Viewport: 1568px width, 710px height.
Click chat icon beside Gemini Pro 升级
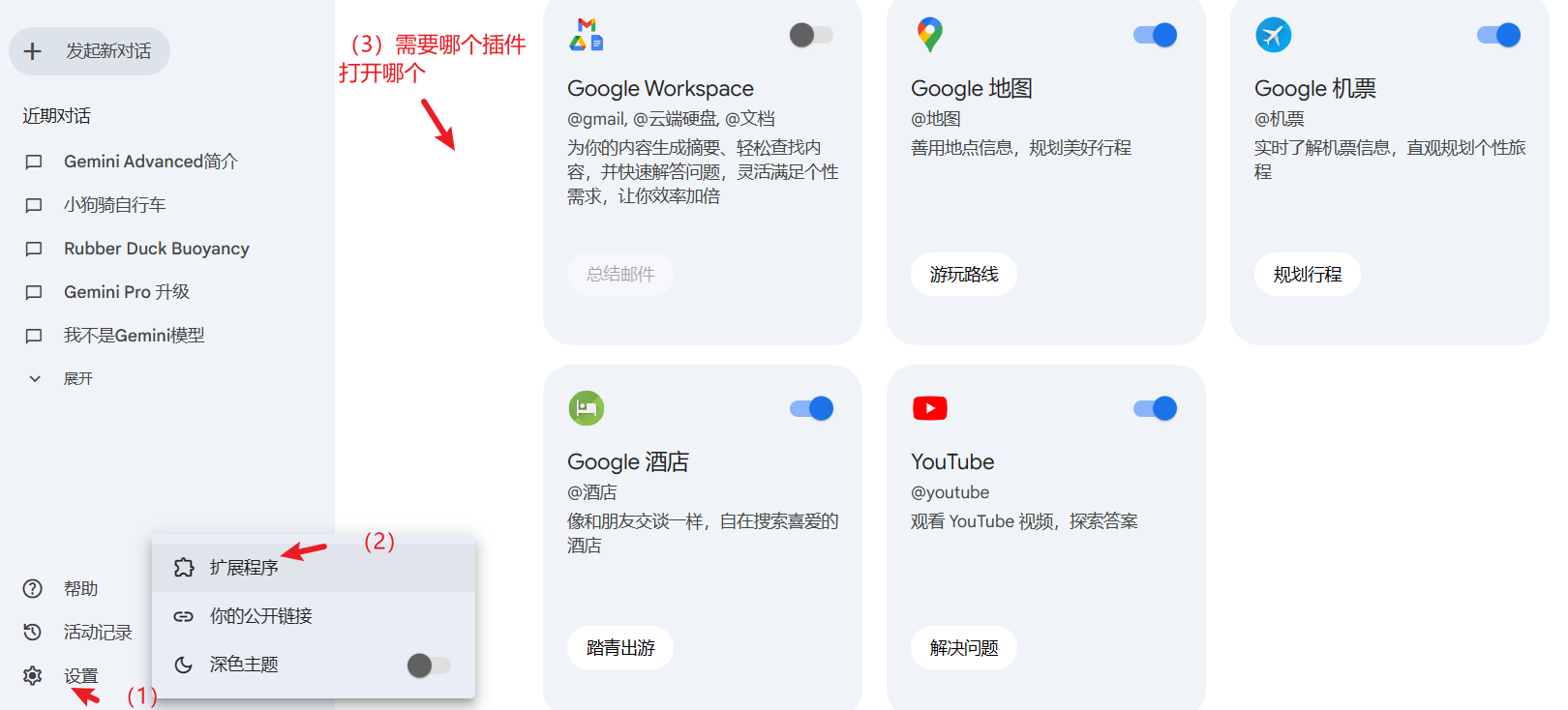[x=34, y=292]
